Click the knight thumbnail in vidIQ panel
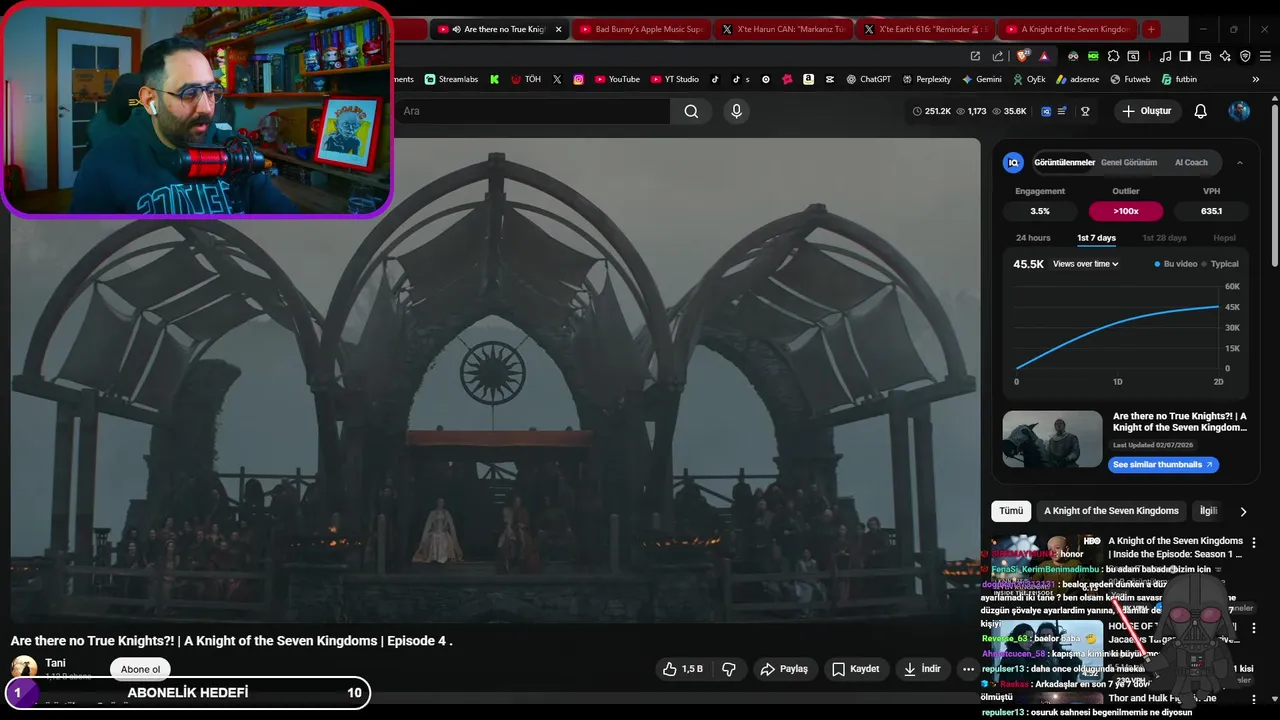The width and height of the screenshot is (1280, 720). (1052, 439)
